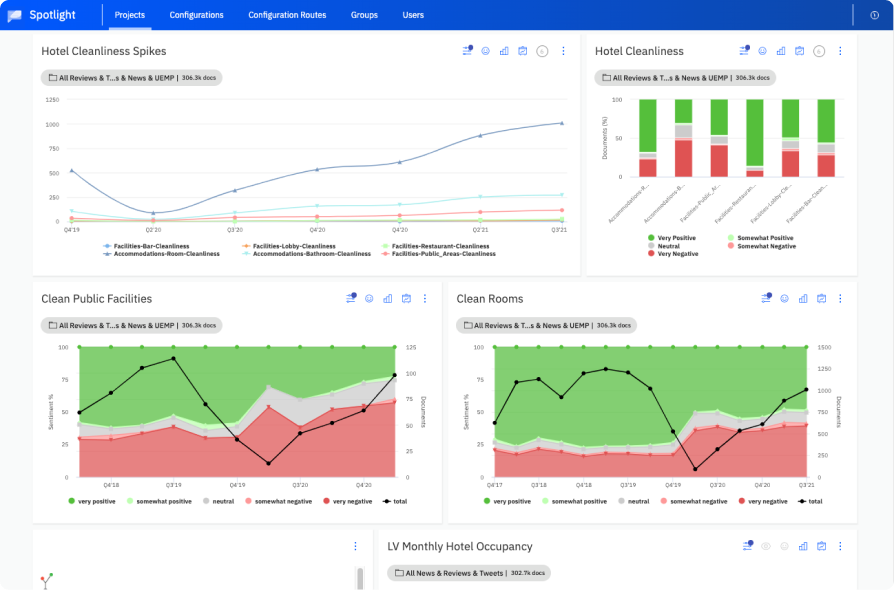894x590 pixels.
Task: Open the three-dot menu on the bottom-left widget
Action: (x=355, y=546)
